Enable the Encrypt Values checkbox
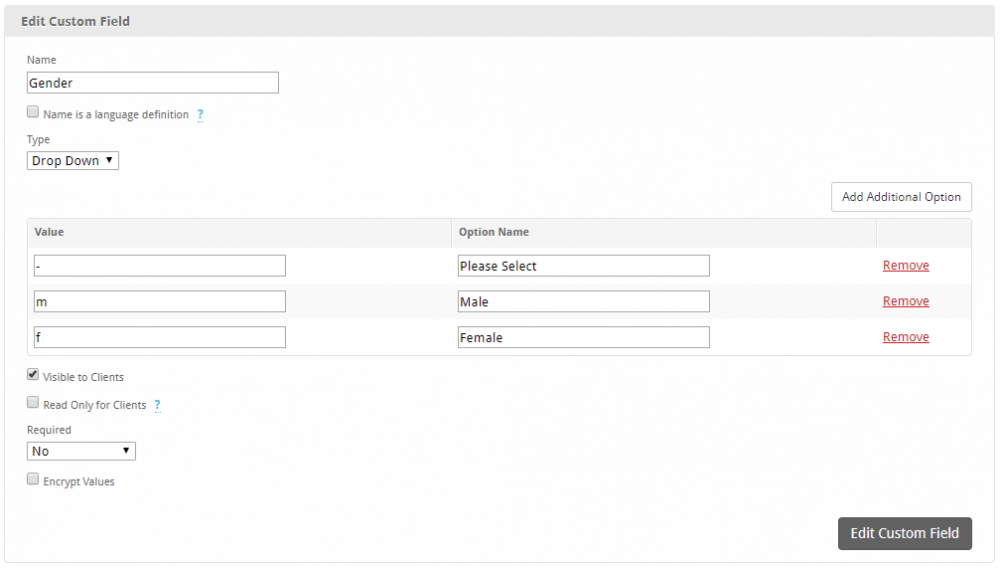The height and width of the screenshot is (568, 1000). 33,479
